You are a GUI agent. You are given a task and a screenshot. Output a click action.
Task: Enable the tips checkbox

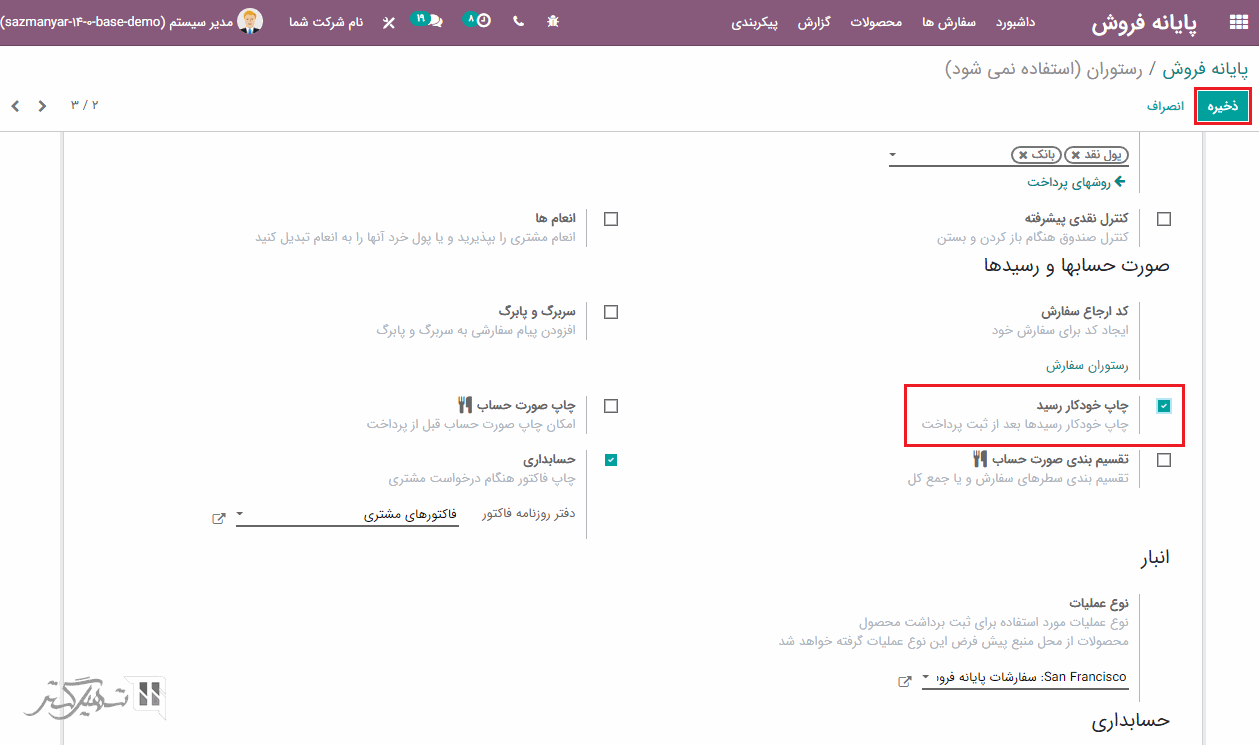pos(611,219)
